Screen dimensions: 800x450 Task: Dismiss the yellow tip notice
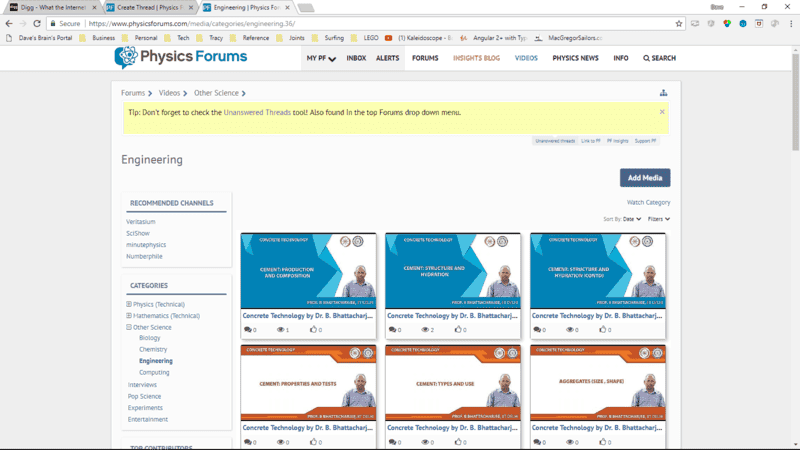click(x=662, y=112)
